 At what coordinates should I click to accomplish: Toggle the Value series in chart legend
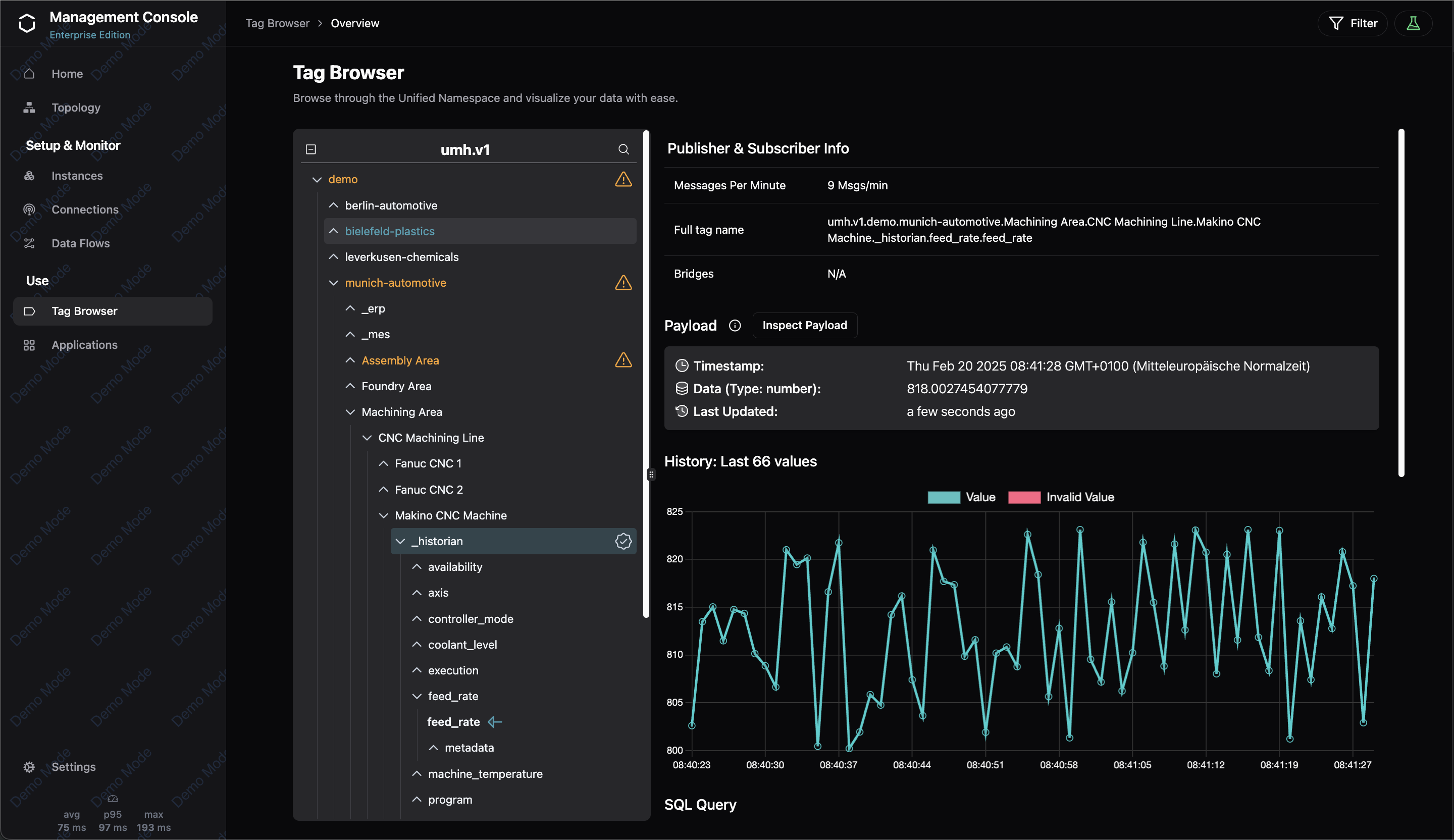961,497
